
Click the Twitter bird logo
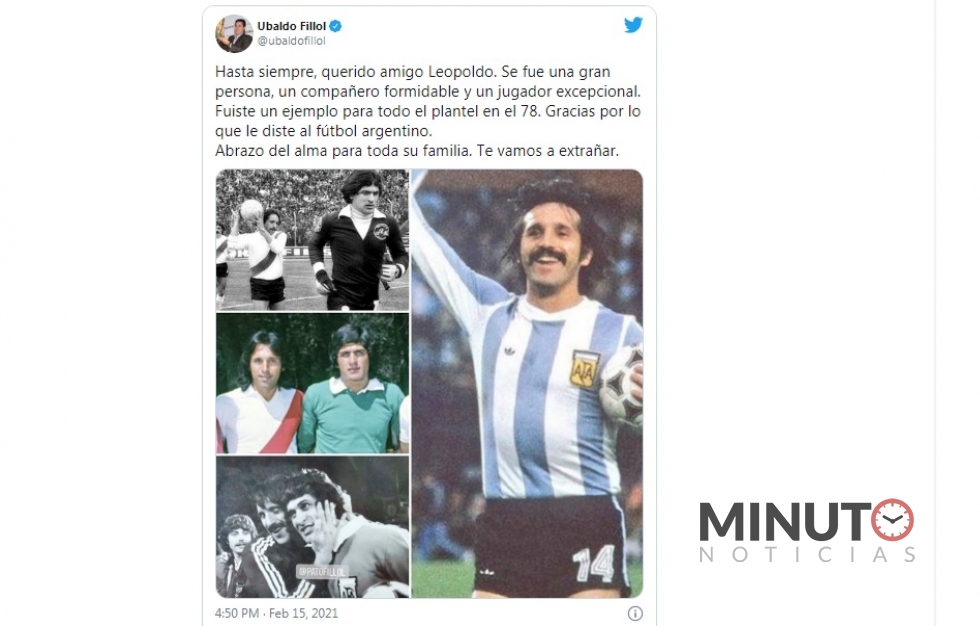633,25
